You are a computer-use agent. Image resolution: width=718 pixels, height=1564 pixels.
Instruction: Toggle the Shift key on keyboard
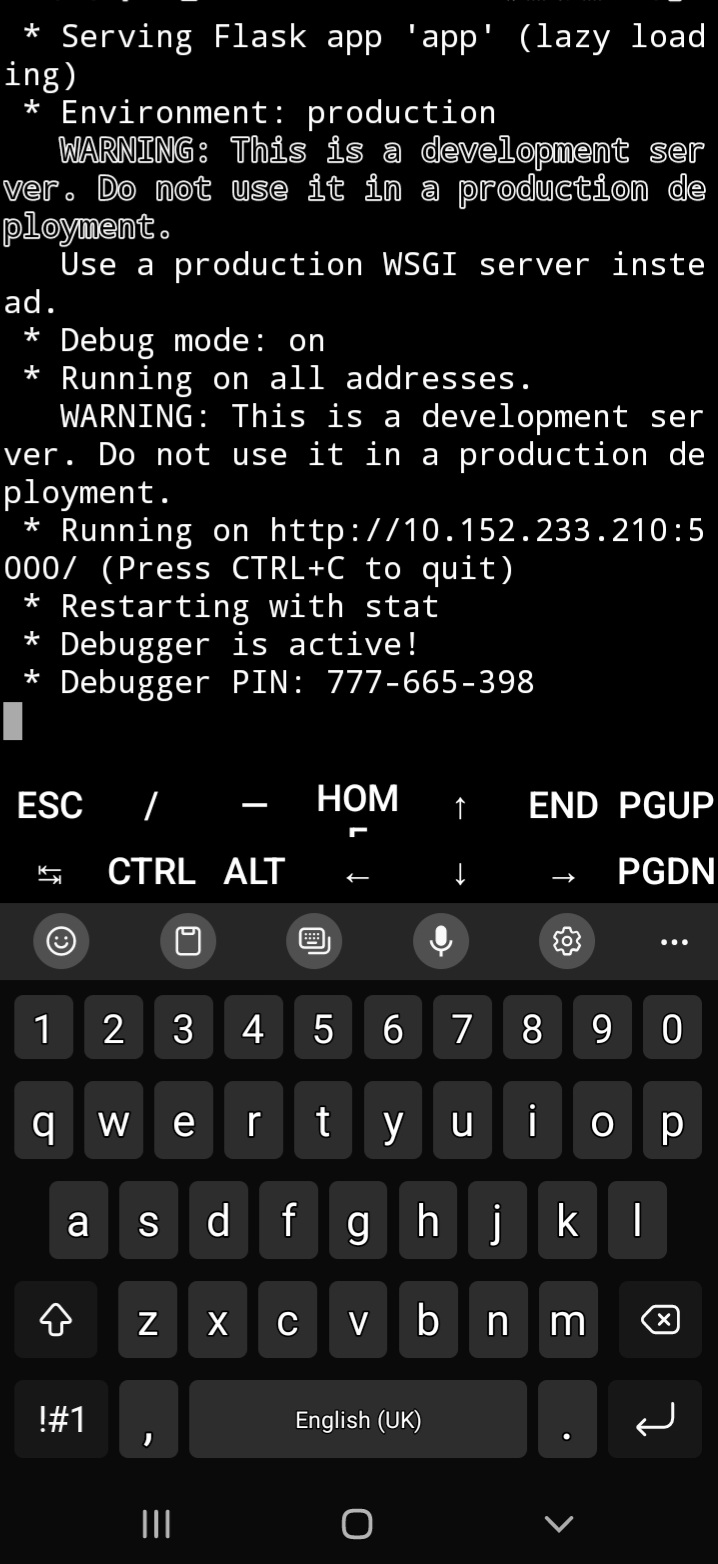(56, 1320)
